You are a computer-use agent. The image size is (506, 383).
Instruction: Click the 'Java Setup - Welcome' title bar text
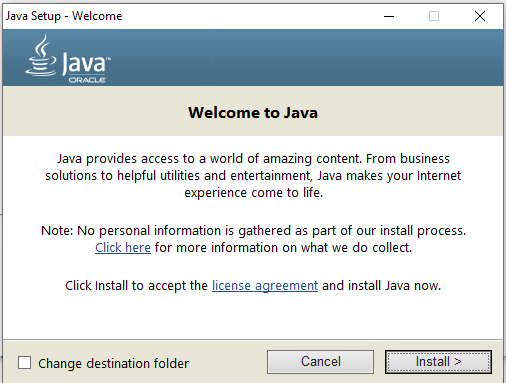pyautogui.click(x=64, y=16)
